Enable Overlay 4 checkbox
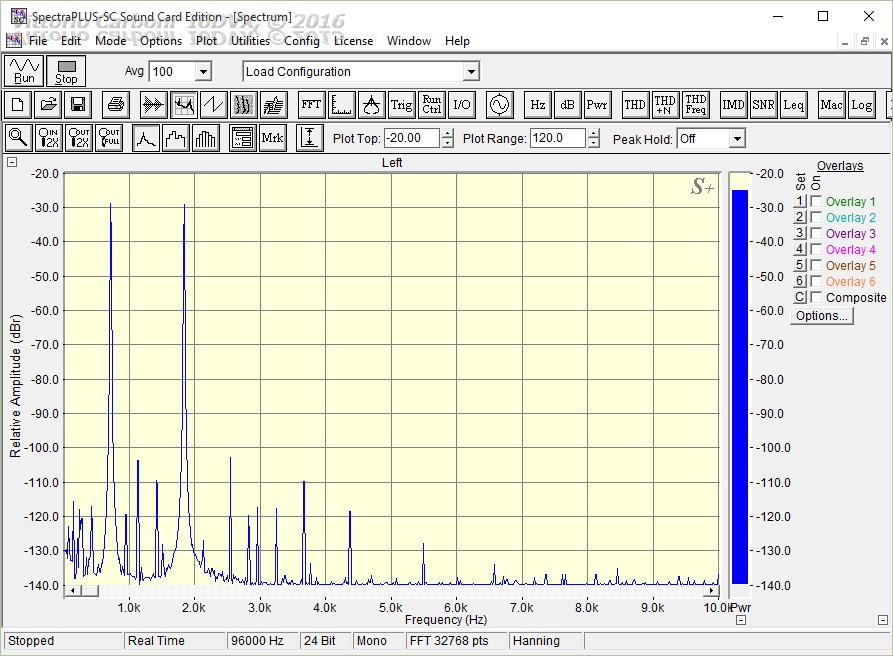Viewport: 893px width, 656px height. (x=816, y=249)
